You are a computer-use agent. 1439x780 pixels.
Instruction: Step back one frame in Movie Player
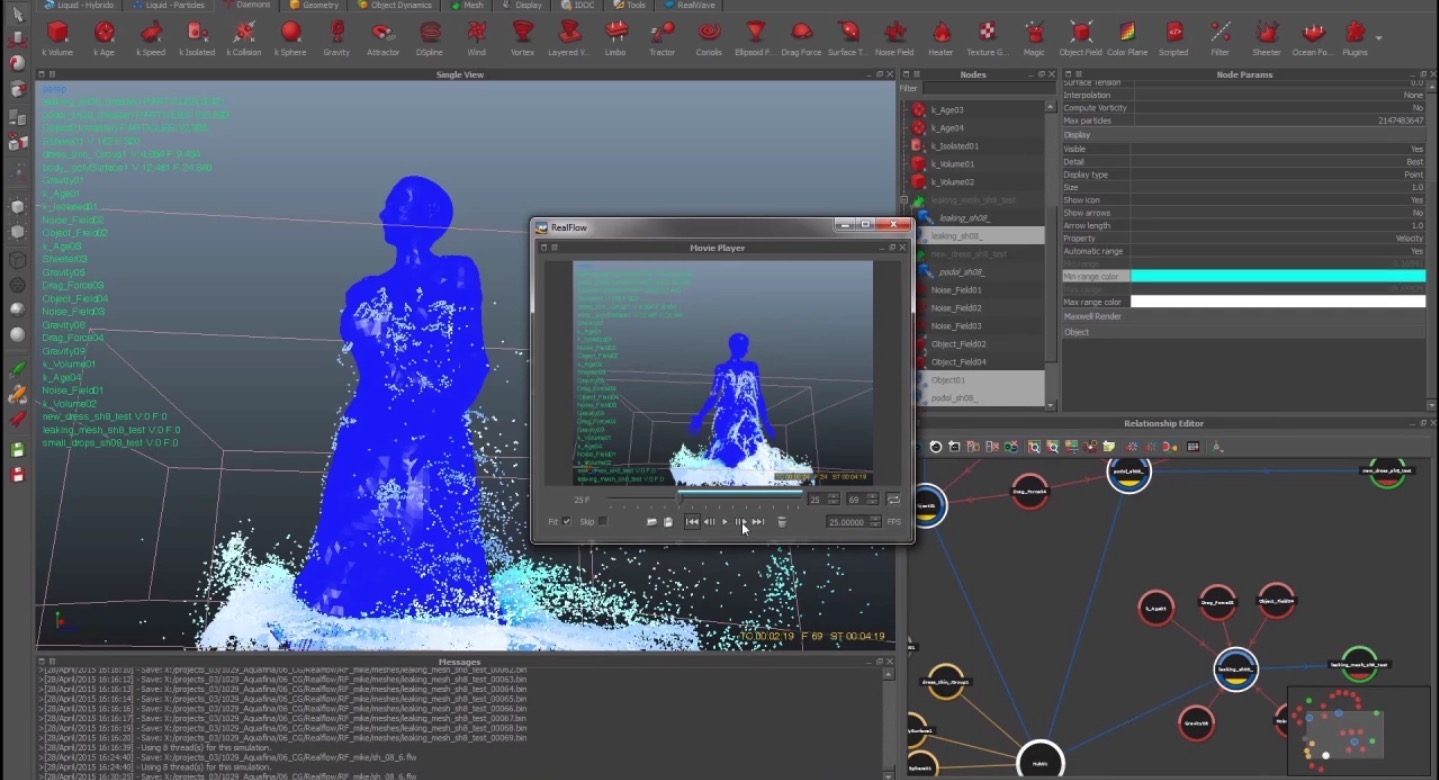(709, 522)
